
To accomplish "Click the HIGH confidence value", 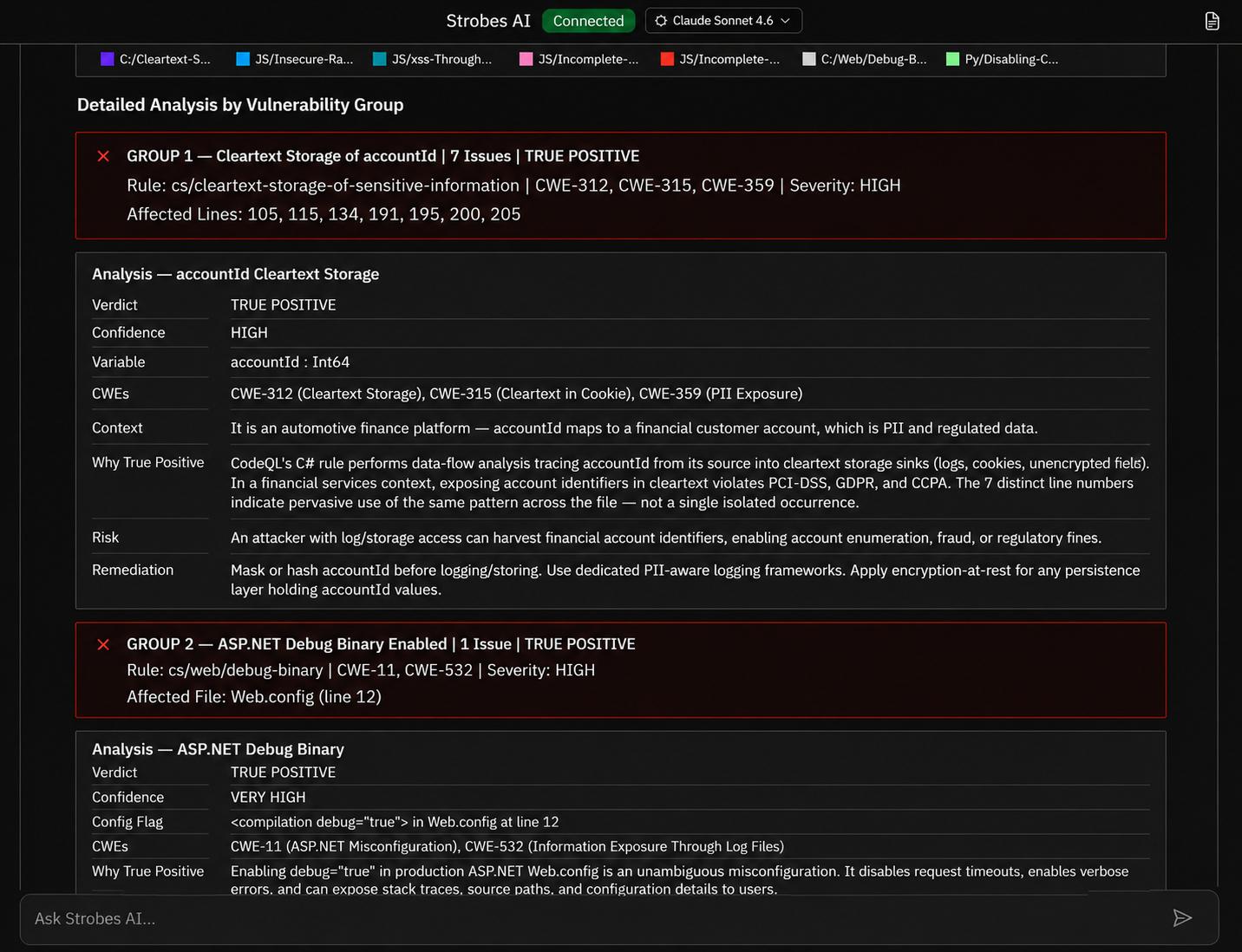I will pos(249,333).
